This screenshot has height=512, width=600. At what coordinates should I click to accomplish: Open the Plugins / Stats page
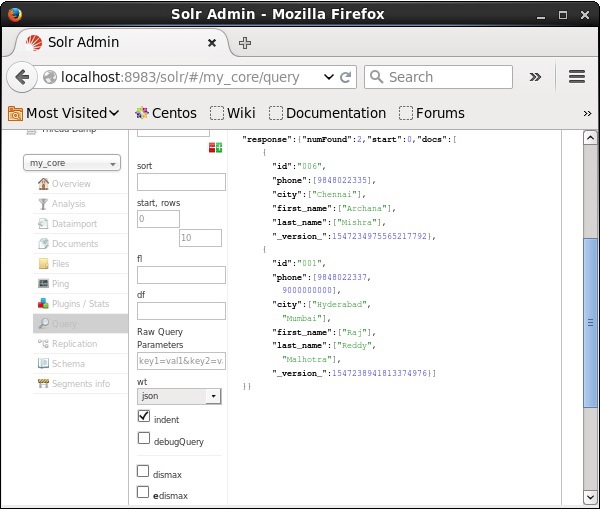pos(80,304)
